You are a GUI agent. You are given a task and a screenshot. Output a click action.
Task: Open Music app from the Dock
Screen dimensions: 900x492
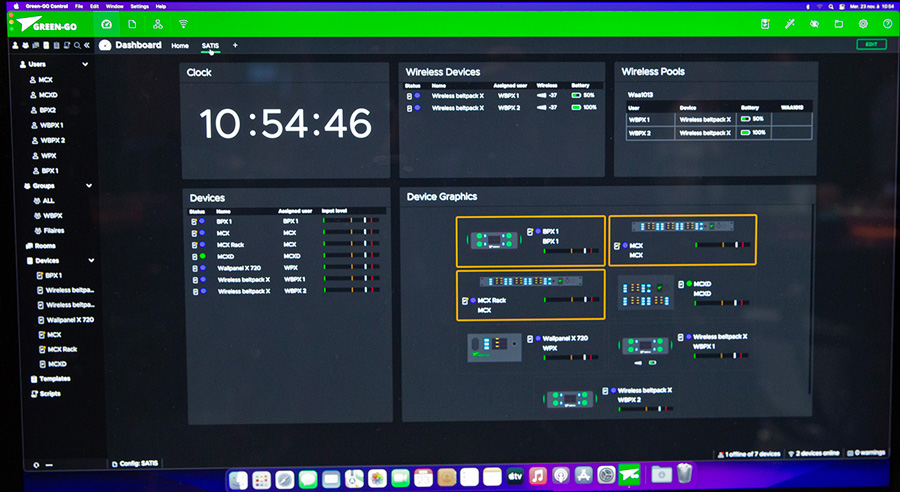[538, 476]
